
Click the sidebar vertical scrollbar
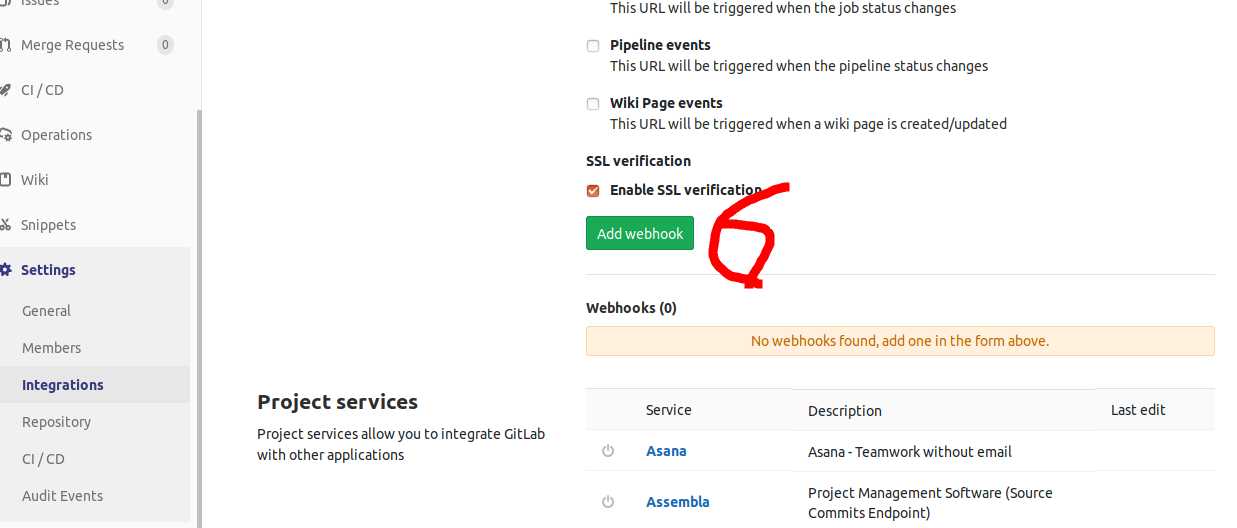198,318
